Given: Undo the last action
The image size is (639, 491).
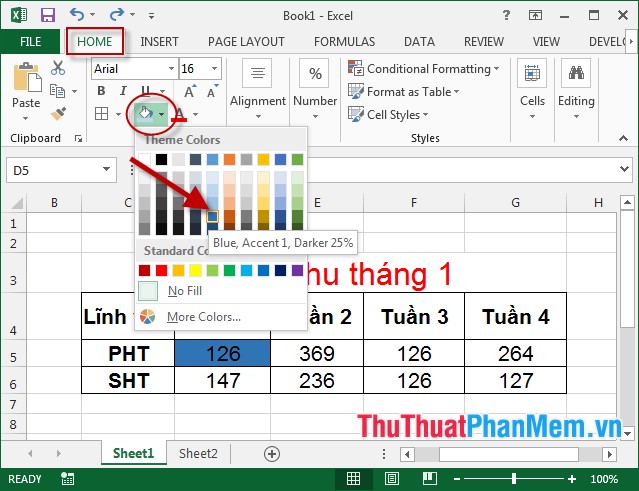Looking at the screenshot, I should [x=77, y=15].
